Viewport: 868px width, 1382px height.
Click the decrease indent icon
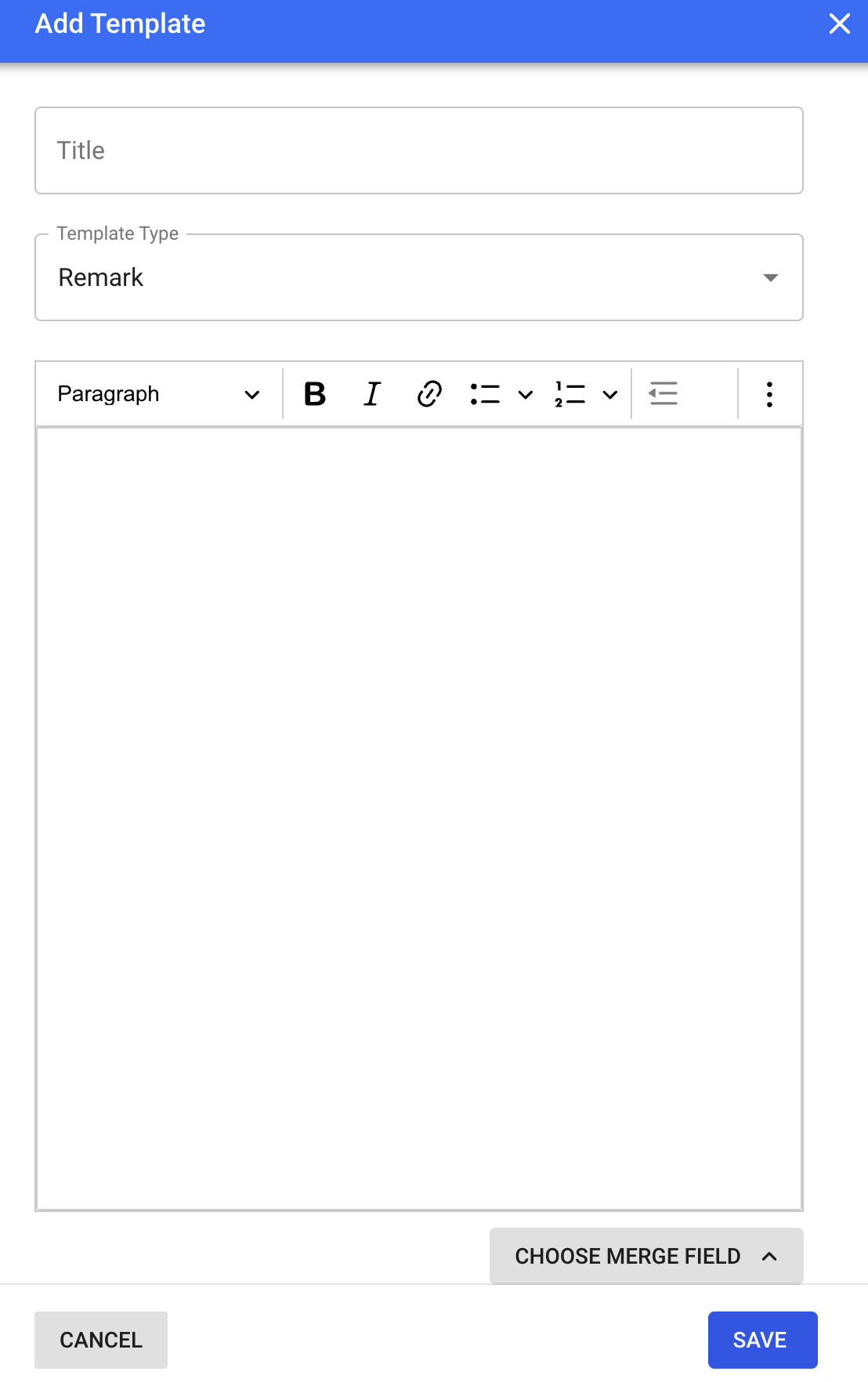[663, 394]
